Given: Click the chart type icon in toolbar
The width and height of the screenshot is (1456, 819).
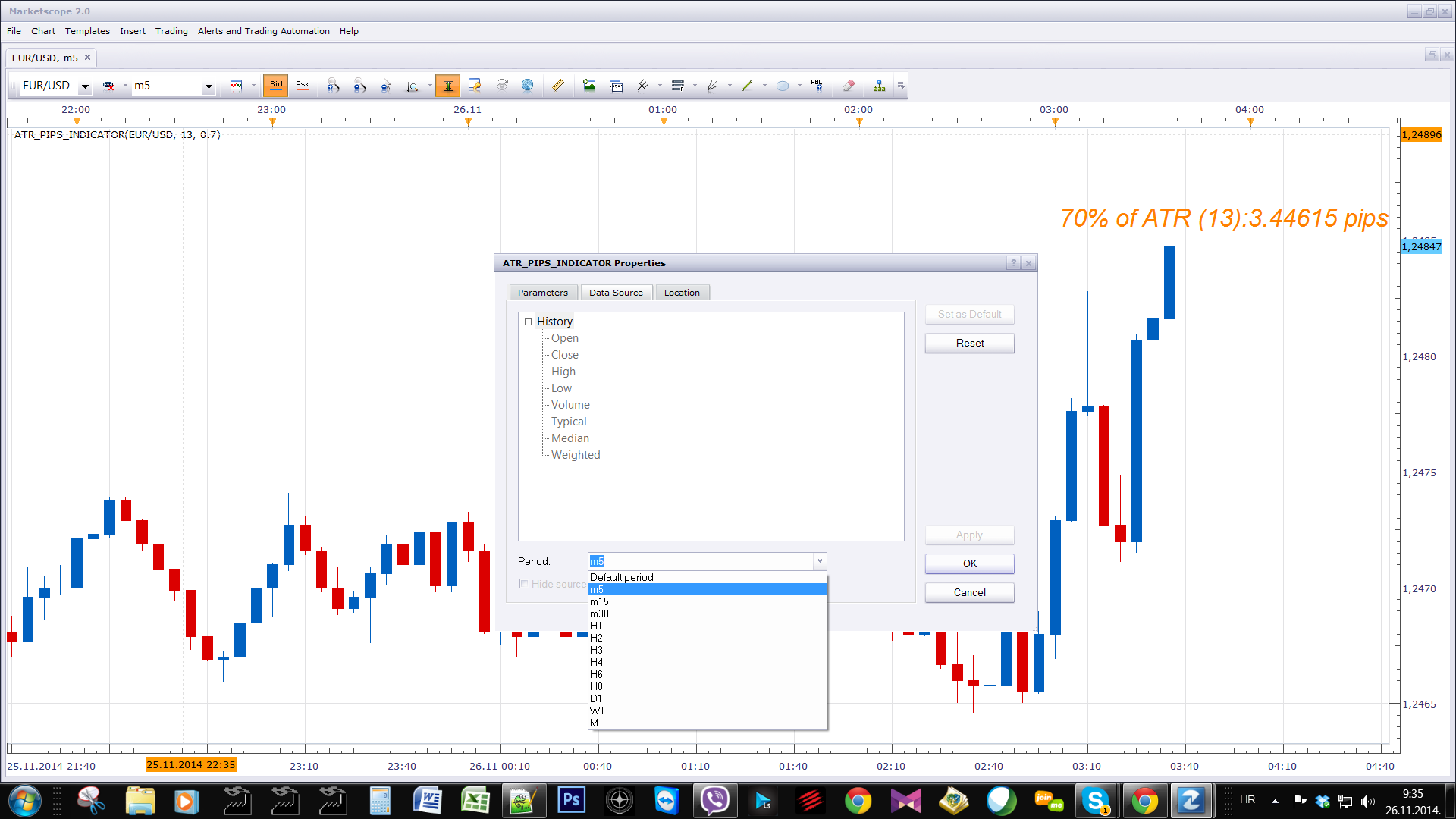Looking at the screenshot, I should 237,86.
